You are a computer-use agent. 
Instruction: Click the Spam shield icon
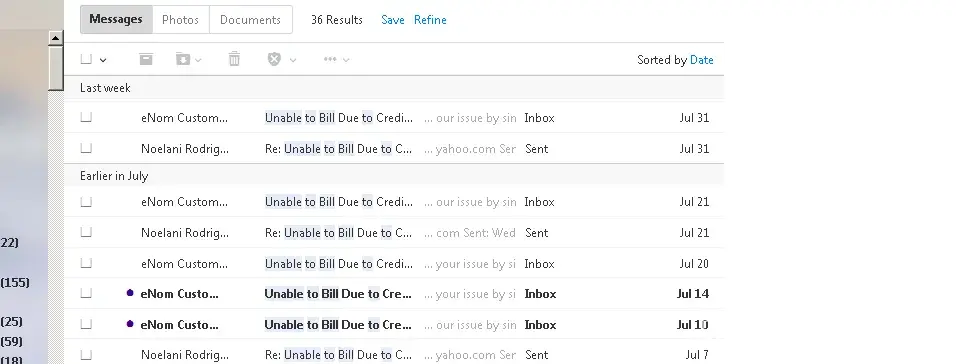[274, 59]
